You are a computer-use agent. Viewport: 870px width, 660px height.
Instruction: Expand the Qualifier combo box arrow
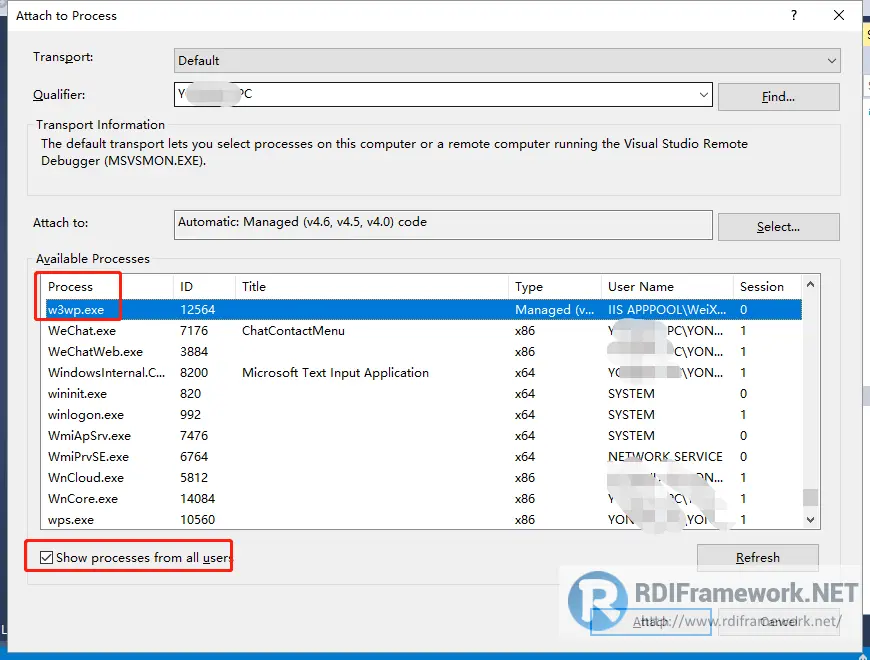pos(704,95)
